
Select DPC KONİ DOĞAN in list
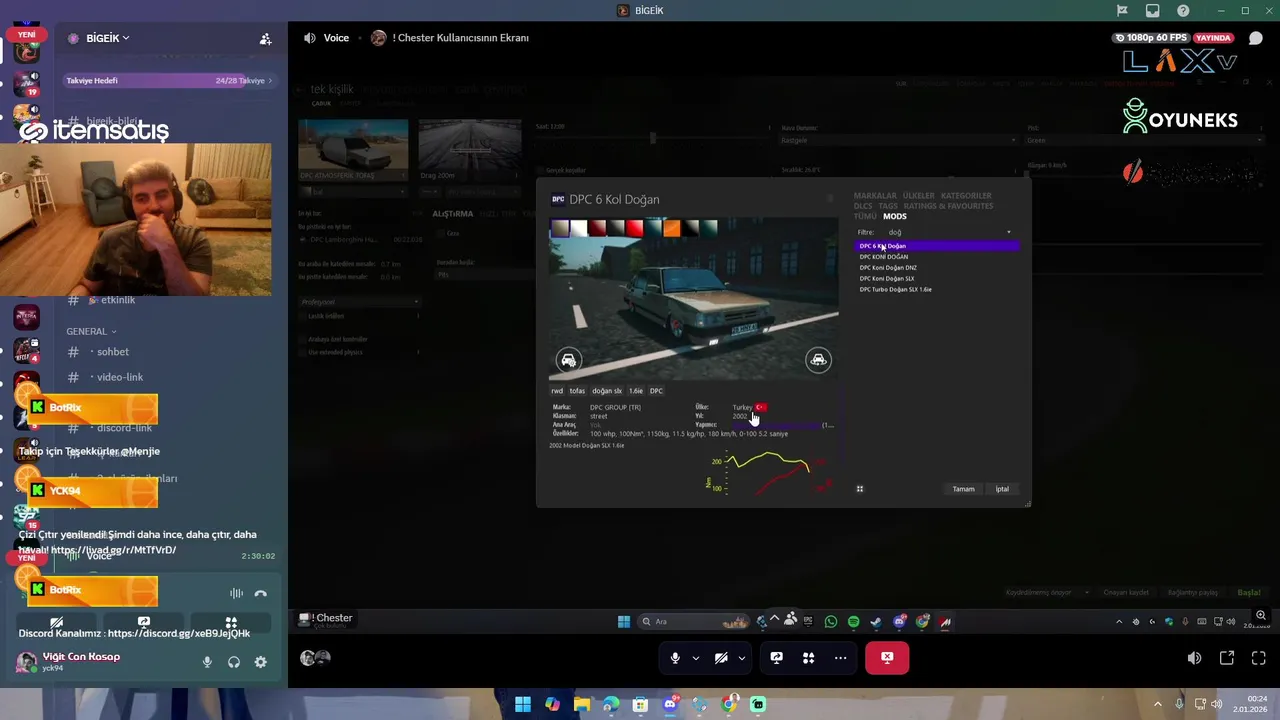click(x=937, y=257)
